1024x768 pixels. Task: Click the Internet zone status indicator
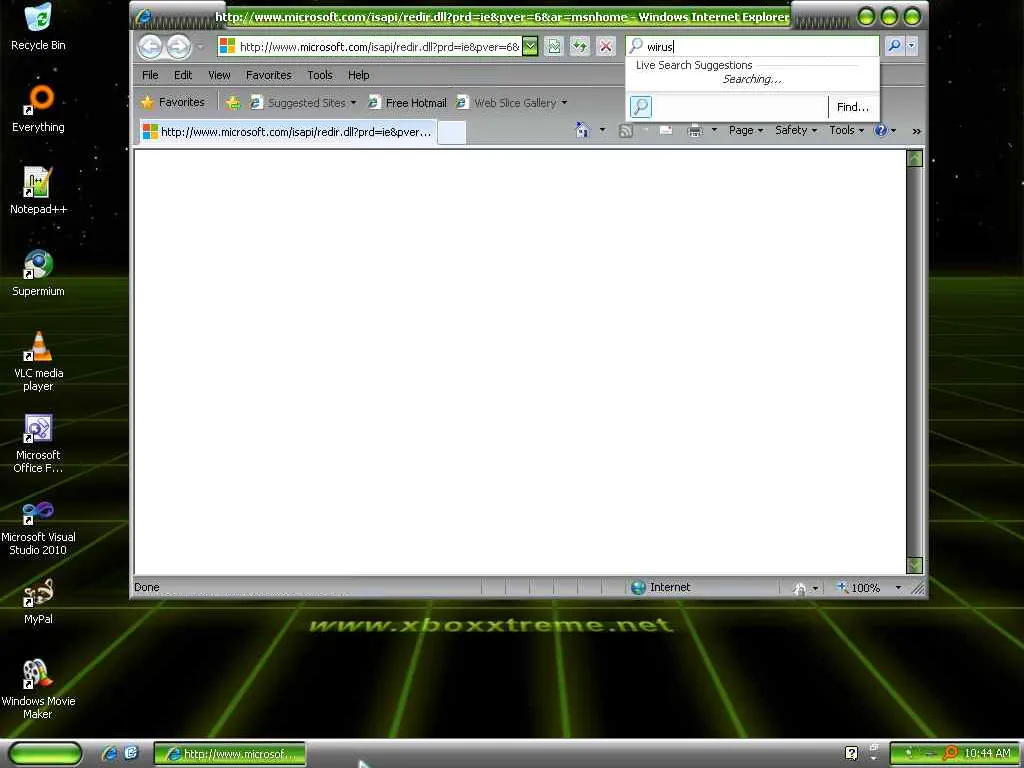(x=661, y=587)
